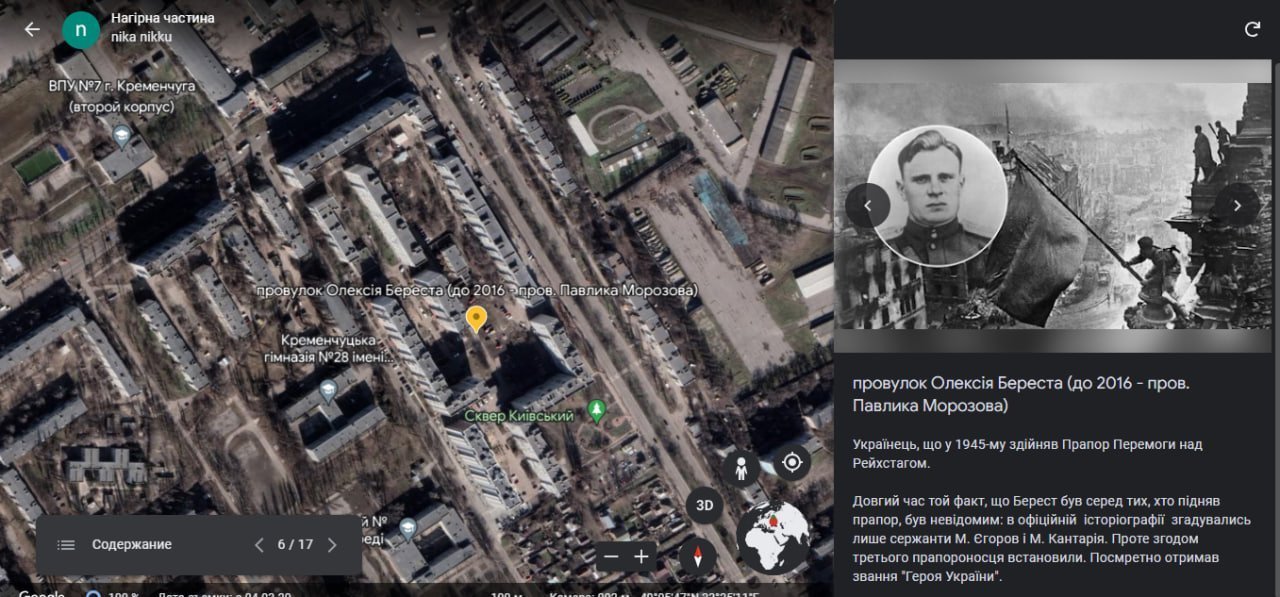The height and width of the screenshot is (597, 1280).
Task: Click the compass to reset north
Action: (697, 556)
